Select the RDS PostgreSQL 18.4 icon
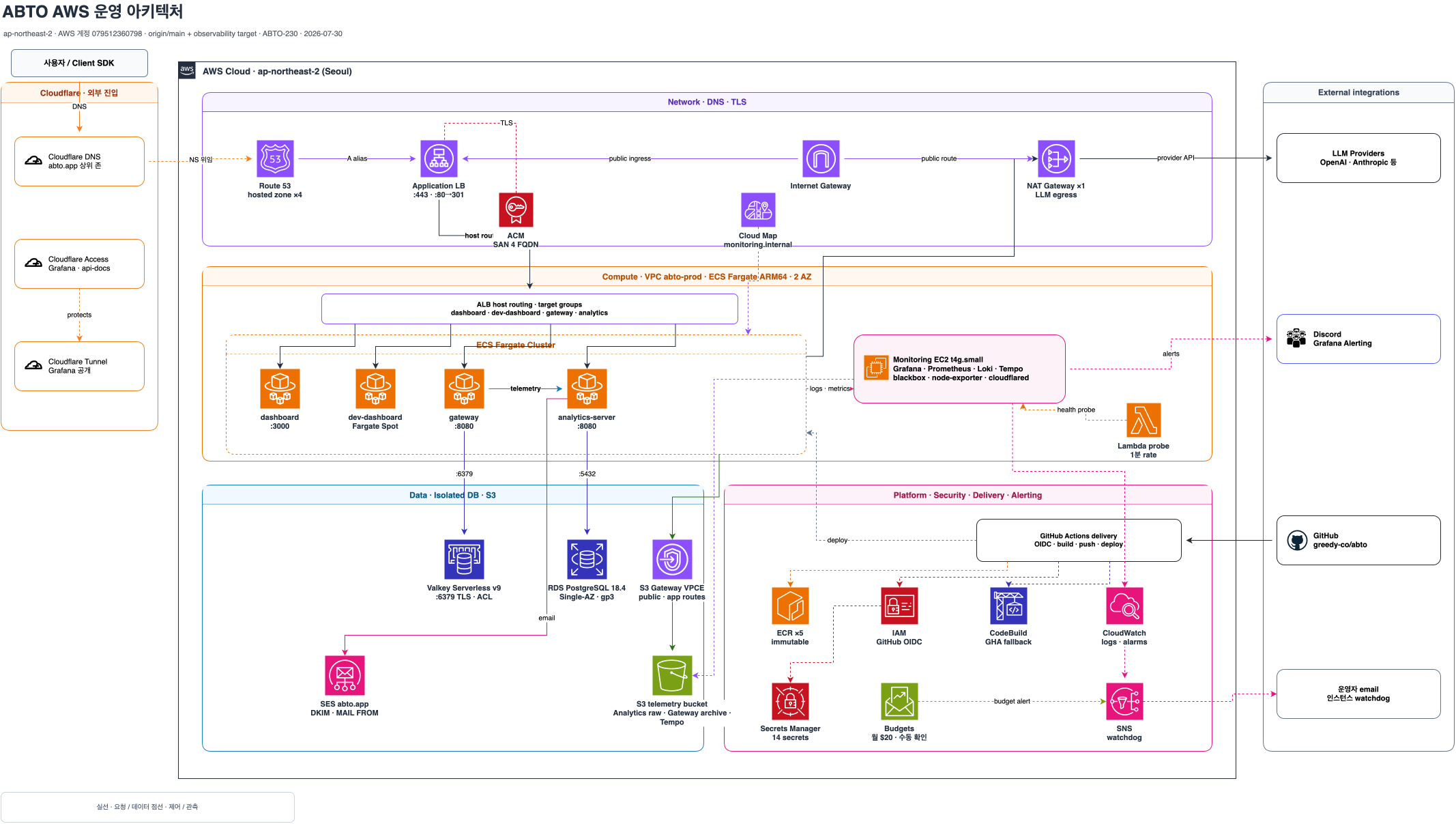 587,560
